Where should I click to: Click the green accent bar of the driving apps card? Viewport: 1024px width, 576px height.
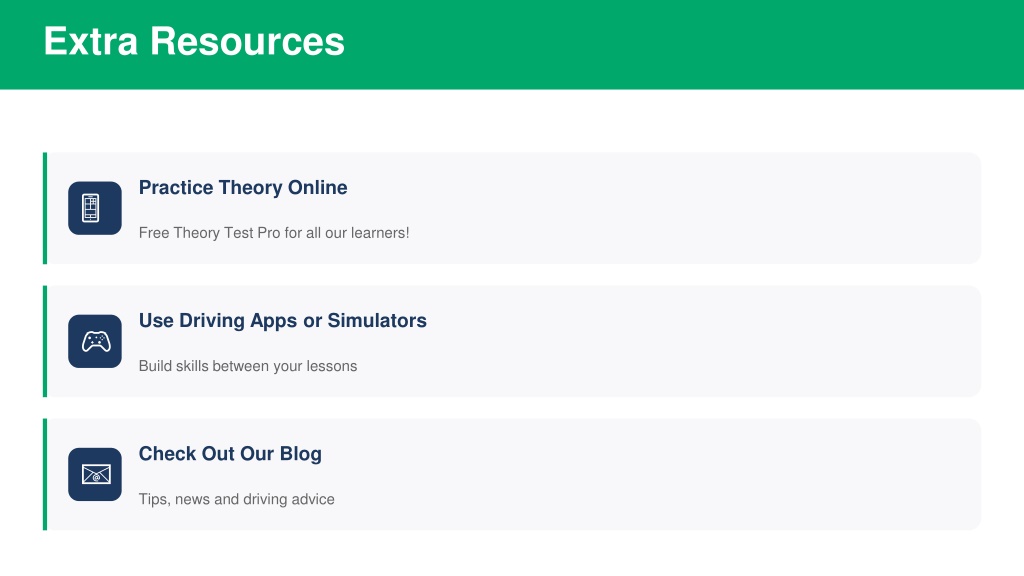[x=45, y=341]
